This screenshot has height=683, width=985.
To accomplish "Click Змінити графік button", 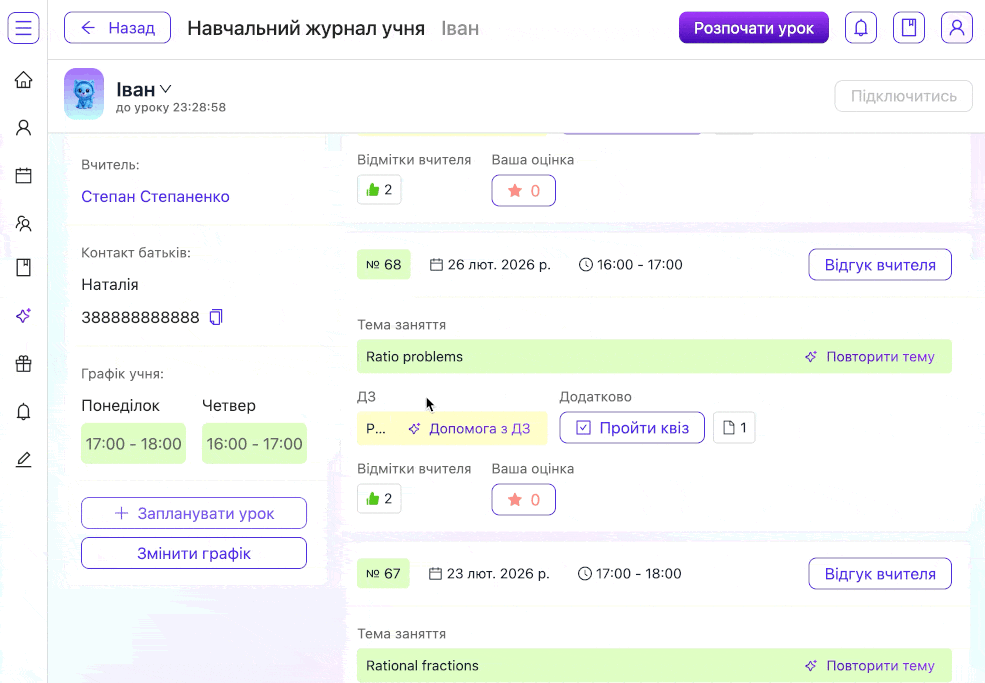I will pyautogui.click(x=194, y=553).
